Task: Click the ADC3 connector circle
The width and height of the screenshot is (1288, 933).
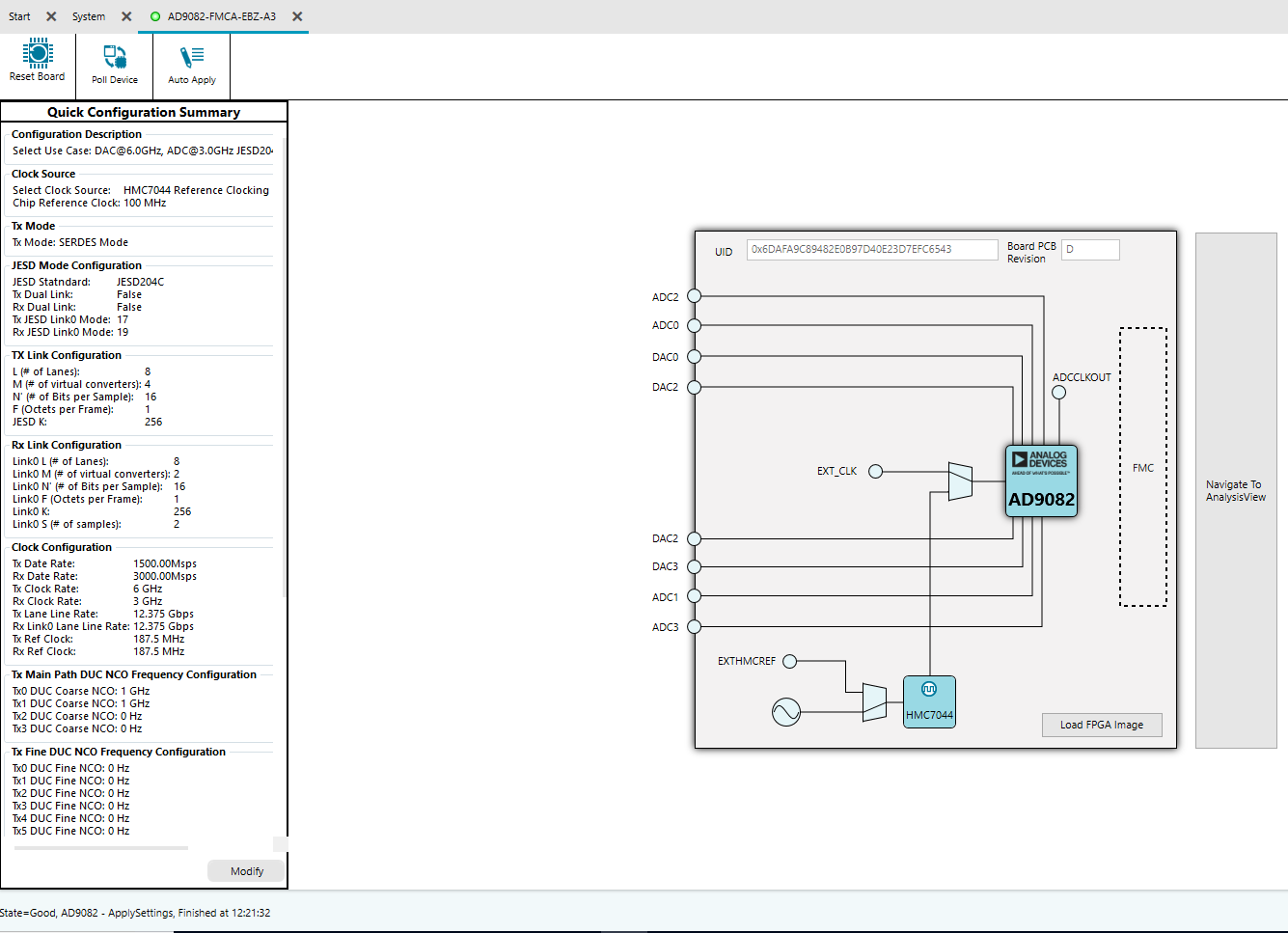Action: (x=694, y=626)
